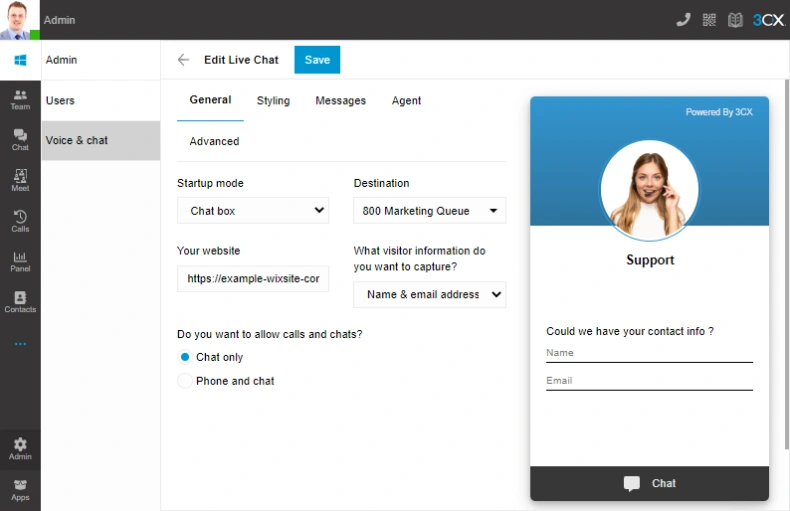Open the dialer phone icon in header
This screenshot has width=790, height=511.
pos(683,20)
